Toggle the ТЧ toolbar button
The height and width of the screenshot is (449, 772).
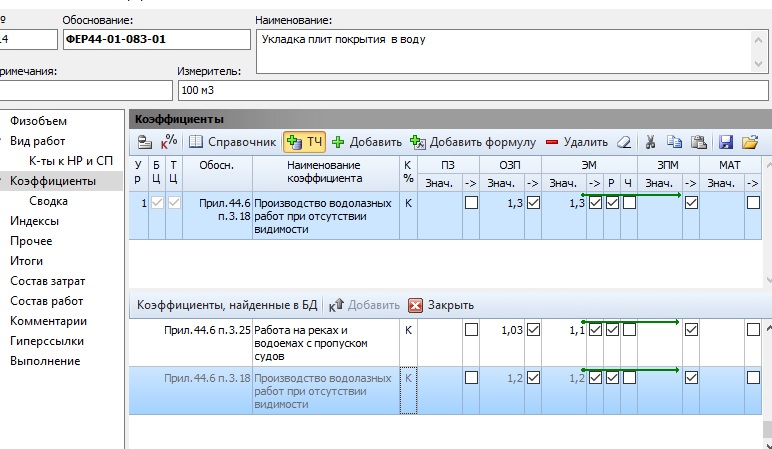(x=304, y=142)
